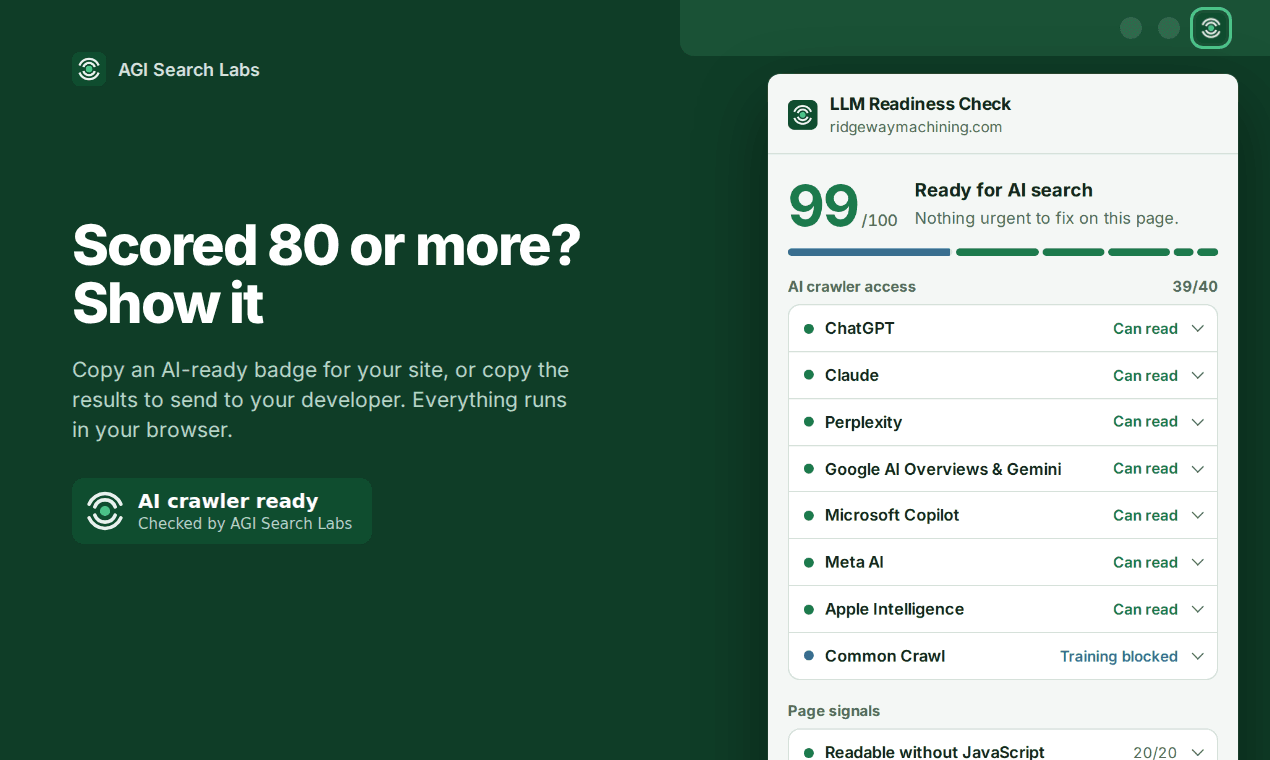Click the "Can read" status for Perplexity

click(1145, 422)
